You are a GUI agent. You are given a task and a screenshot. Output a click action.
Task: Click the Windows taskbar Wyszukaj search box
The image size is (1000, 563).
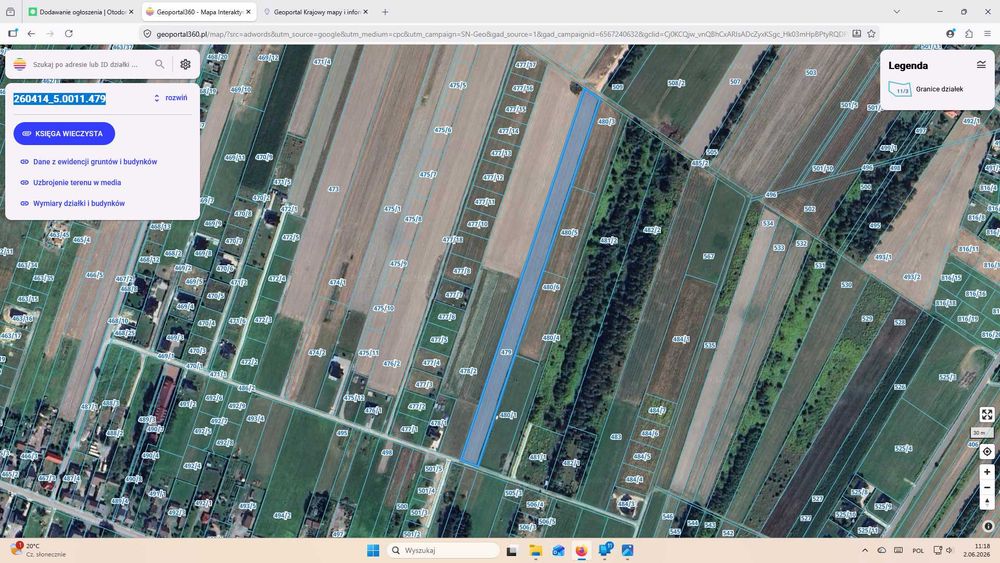point(444,550)
